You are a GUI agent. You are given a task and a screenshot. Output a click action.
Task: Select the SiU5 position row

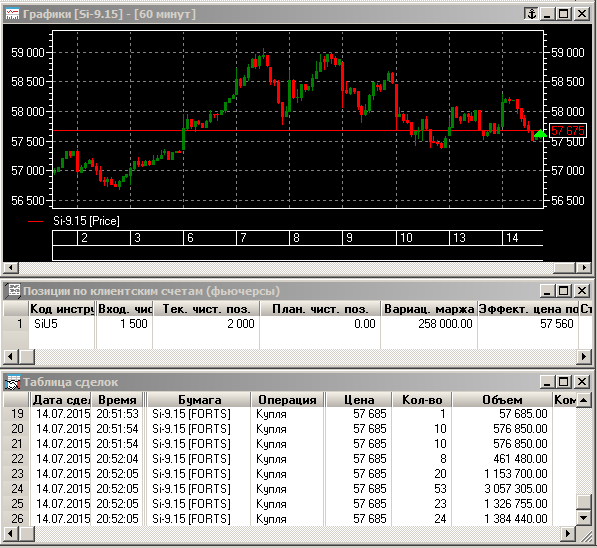point(297,324)
